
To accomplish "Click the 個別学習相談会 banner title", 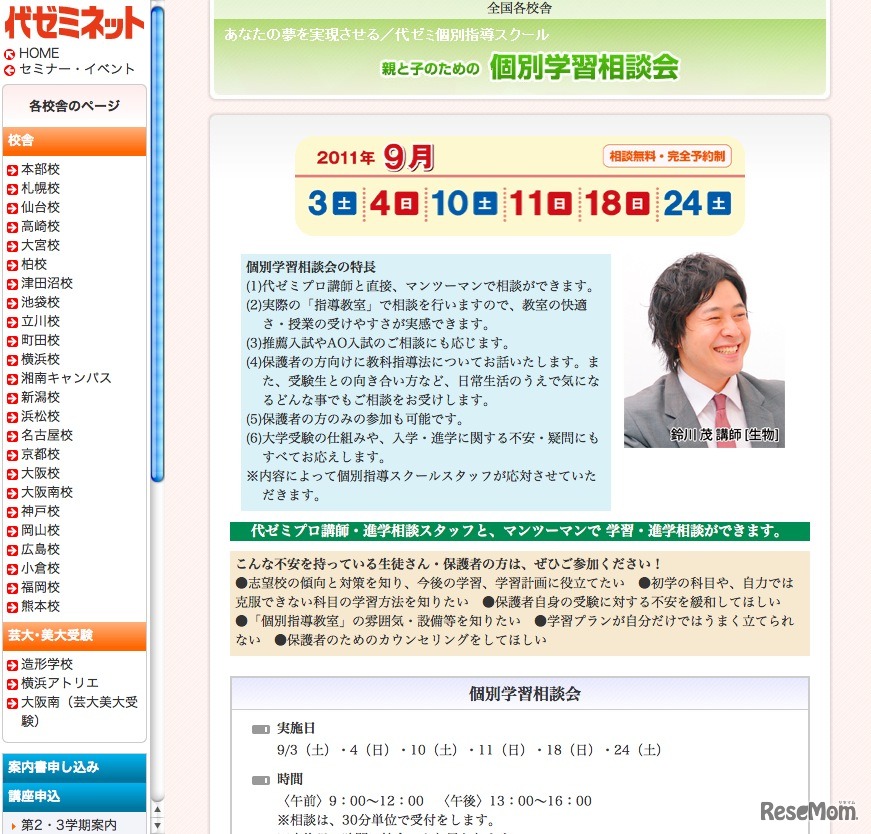I will pos(584,67).
